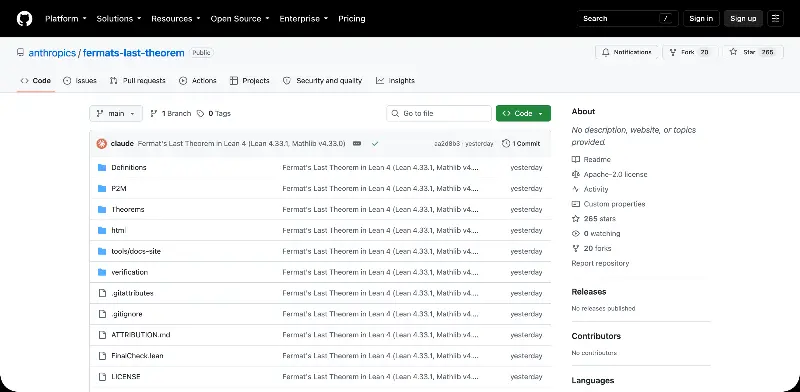Open the Definitions folder
This screenshot has height=392, width=800.
tap(129, 167)
